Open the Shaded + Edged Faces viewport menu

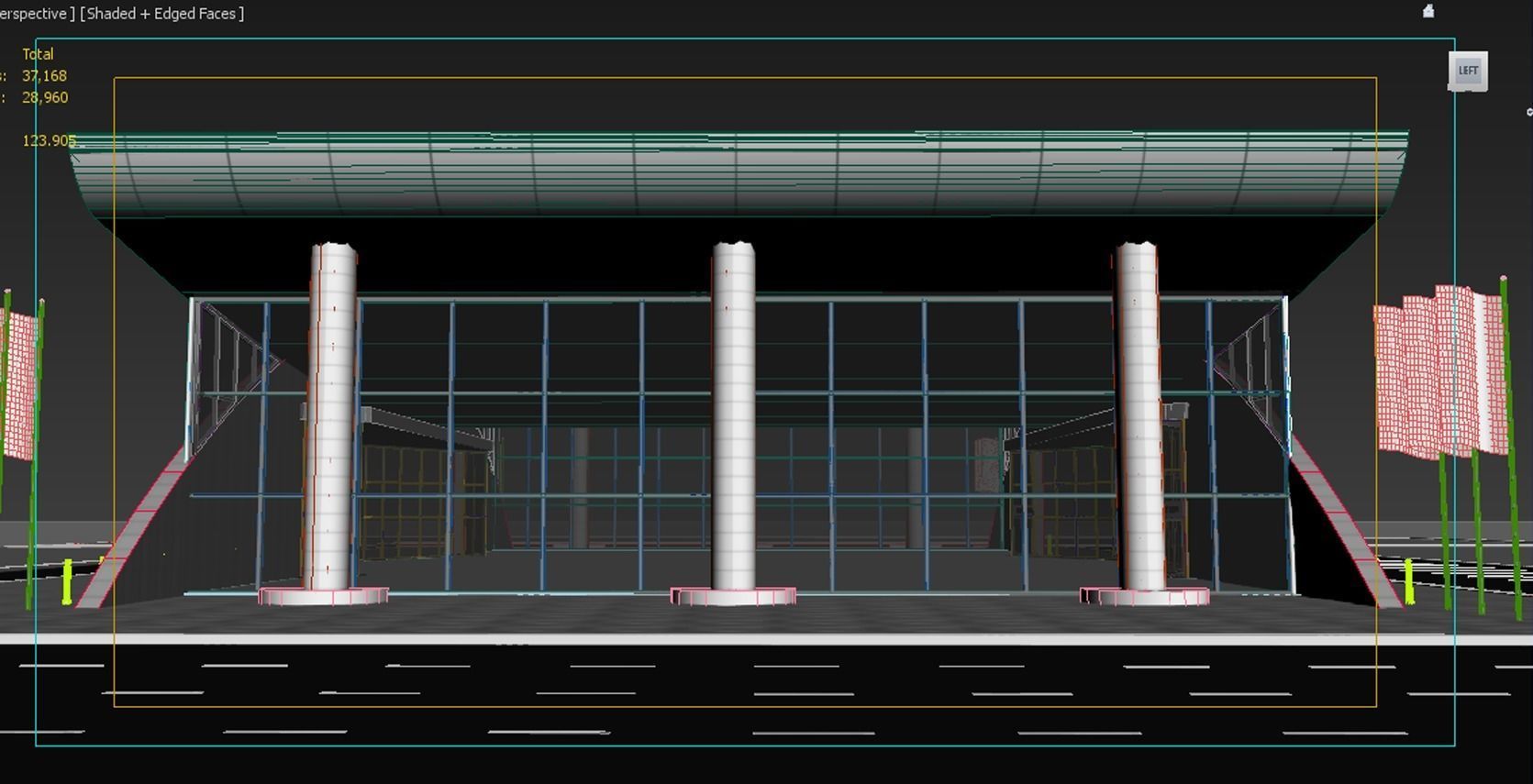(161, 14)
